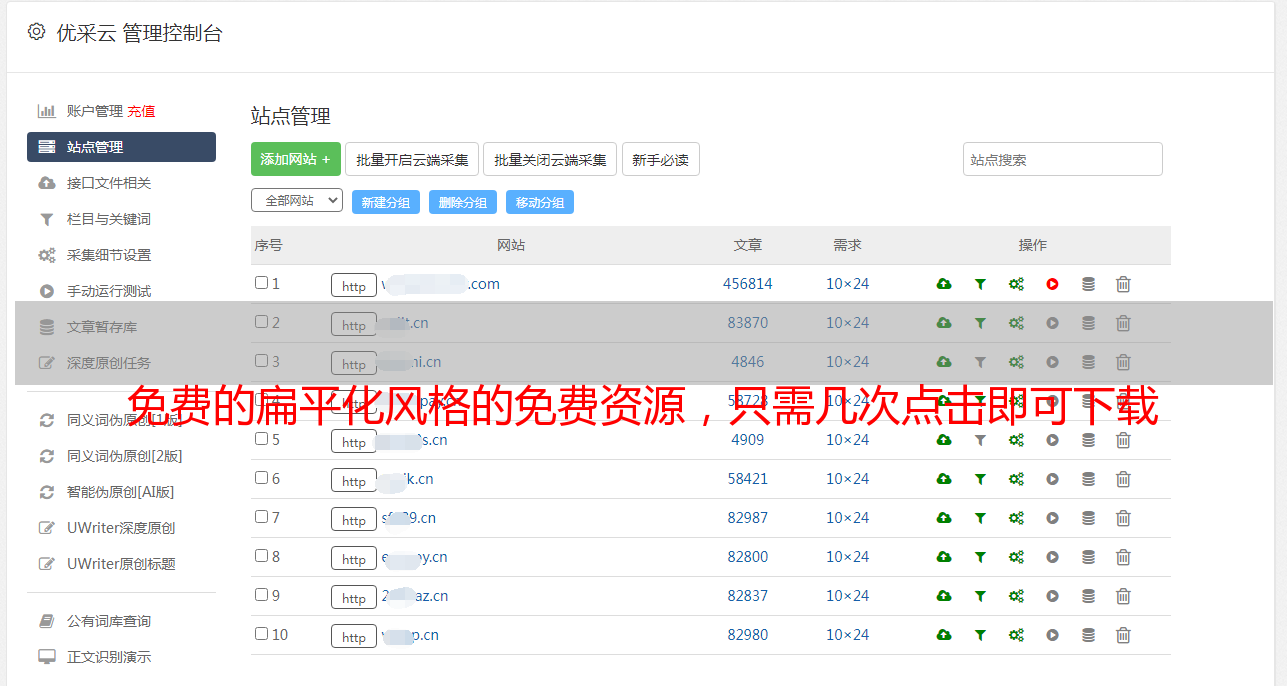This screenshot has height=686, width=1287.
Task: Check the checkbox for row 9
Action: [x=261, y=595]
